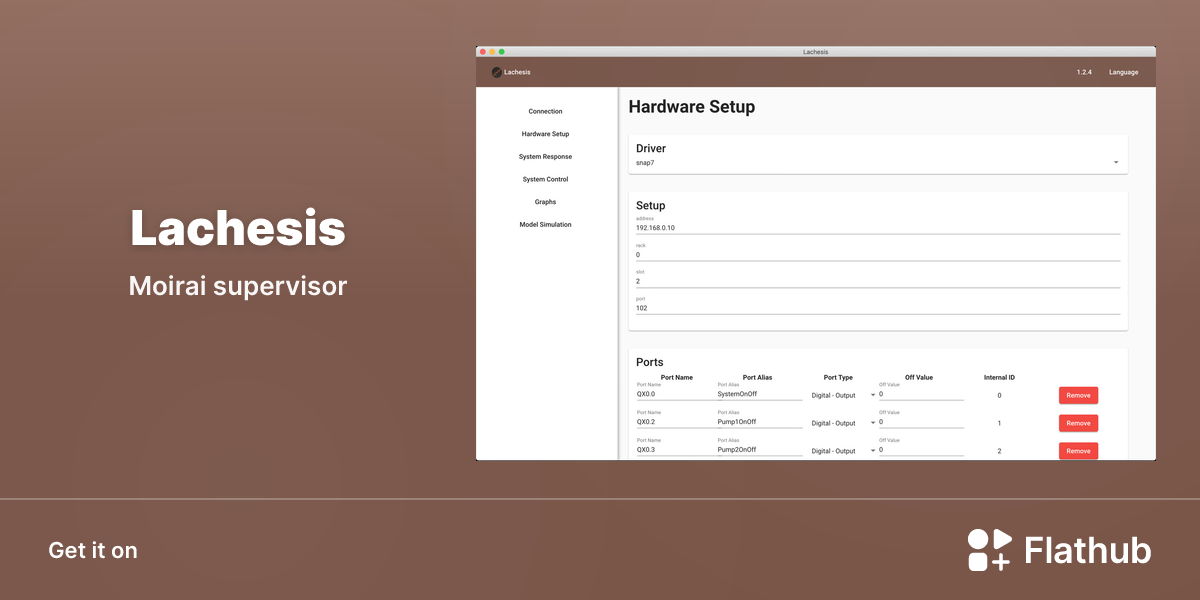Click the green maximize window button
Screen dimensions: 1200x600
tap(502, 51)
